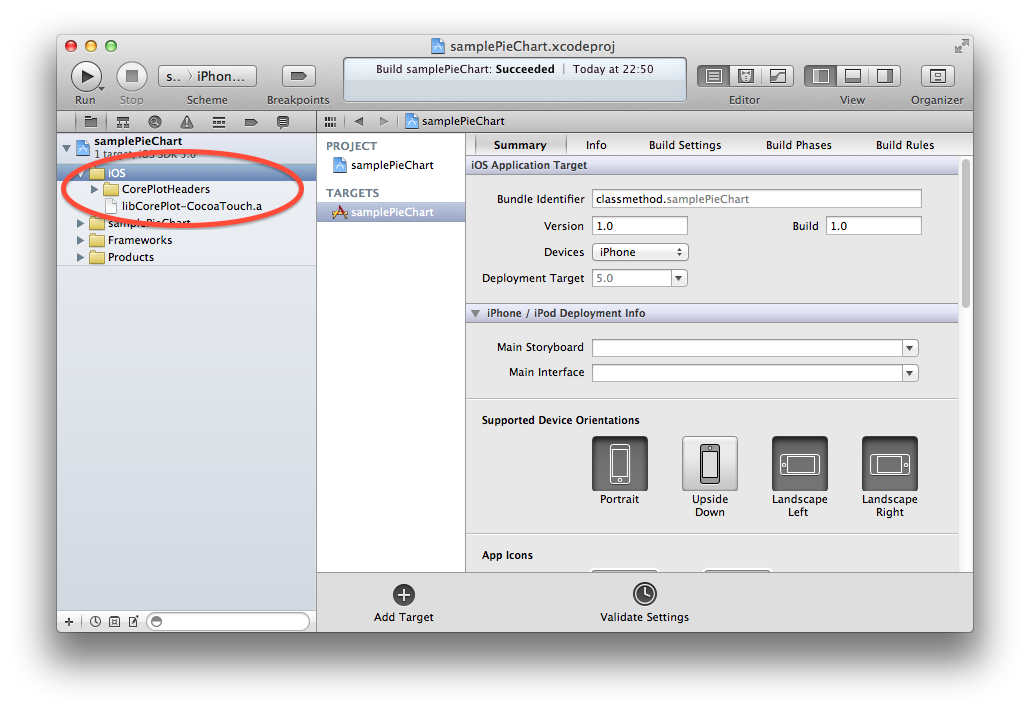Switch to the Version editor
The image size is (1030, 711).
pos(776,76)
